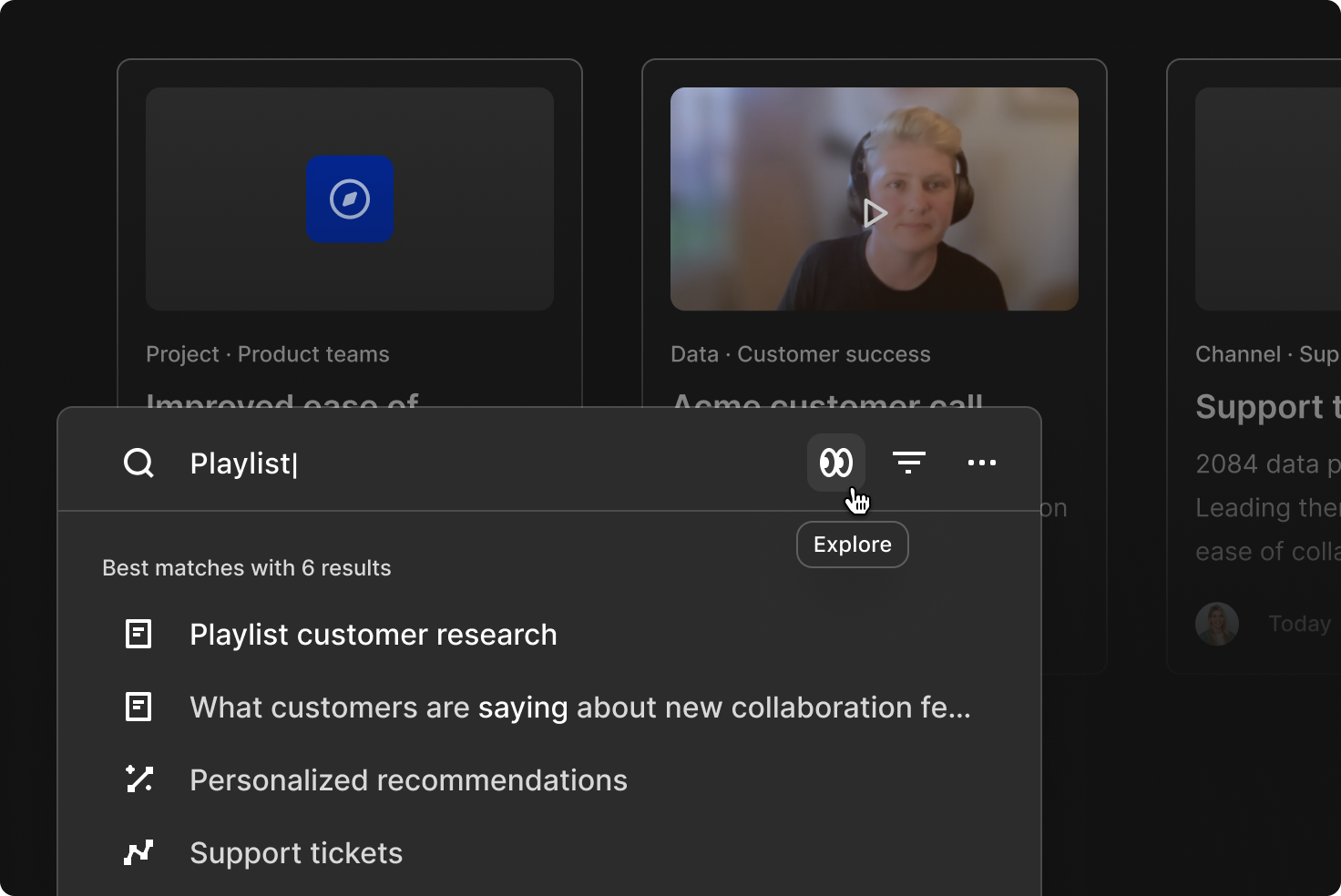Image resolution: width=1341 pixels, height=896 pixels.
Task: Open the Support tickets result
Action: [x=296, y=852]
